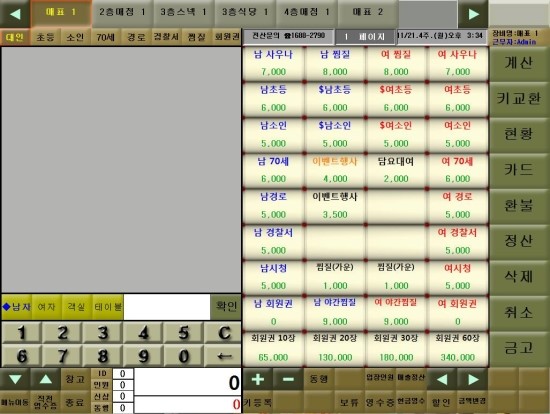Click the backspace arrow key on keypad
550x414 pixels.
(223, 356)
